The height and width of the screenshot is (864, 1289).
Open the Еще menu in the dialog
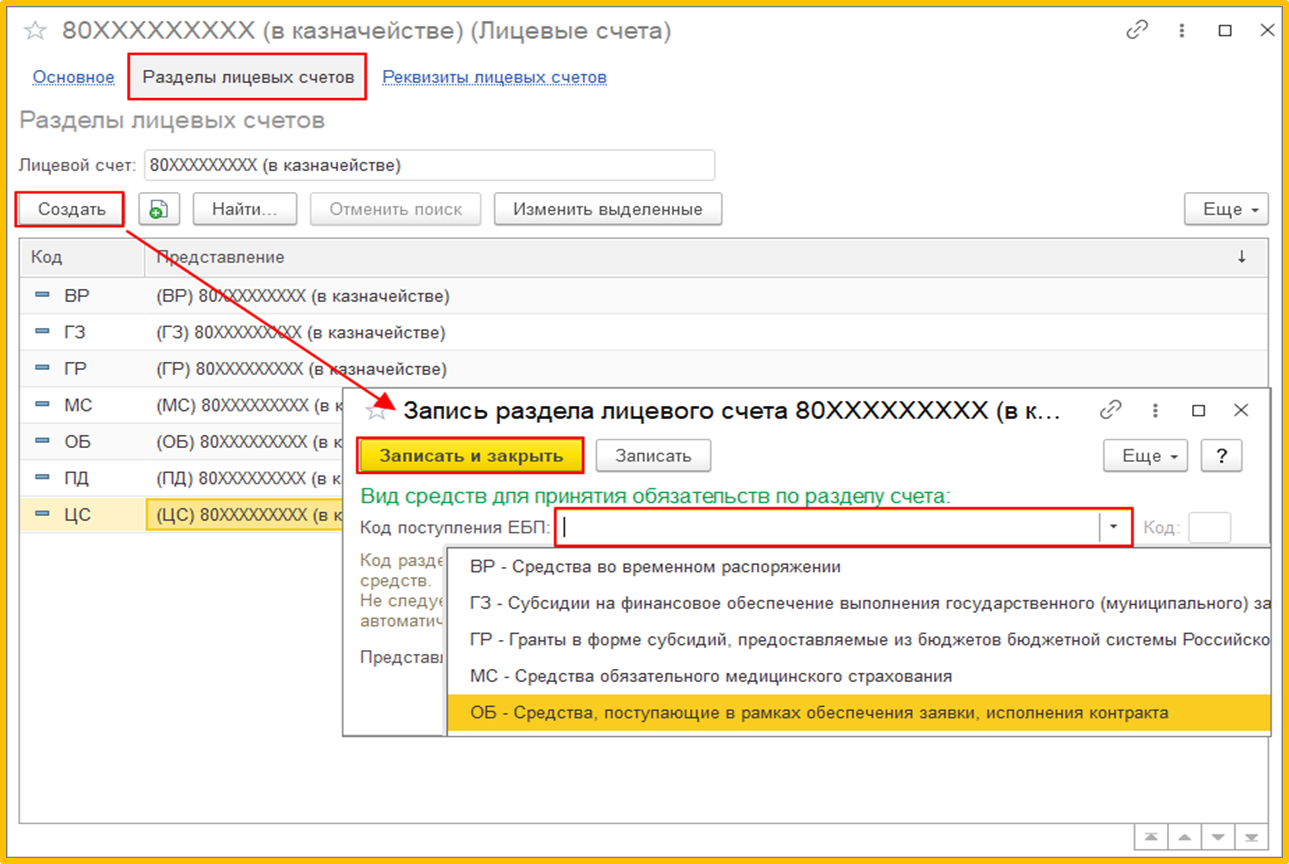pos(1145,456)
